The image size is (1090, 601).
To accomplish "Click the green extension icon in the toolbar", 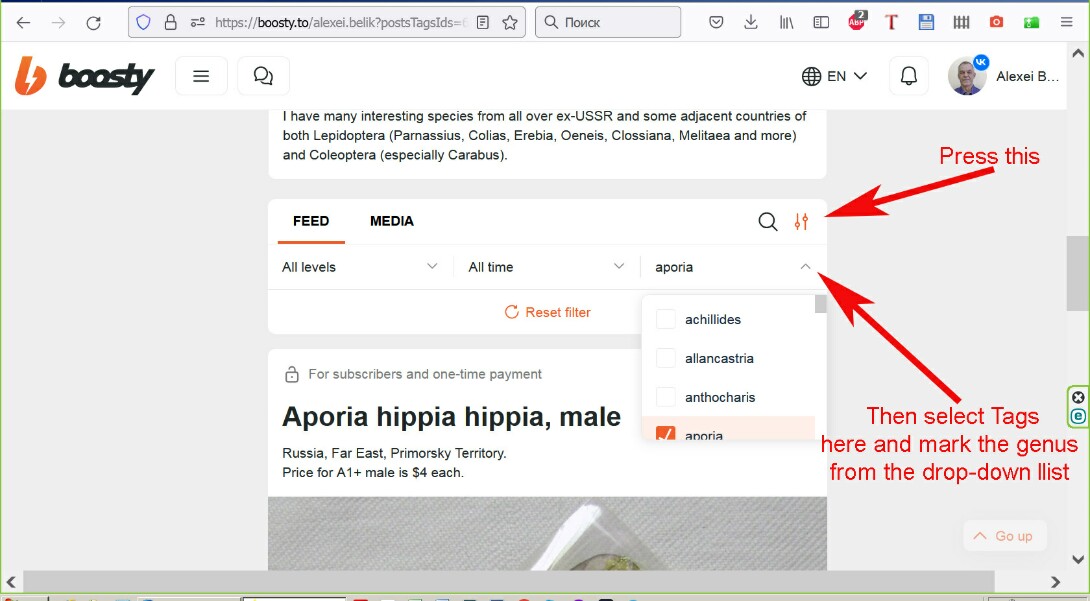I will 1032,22.
